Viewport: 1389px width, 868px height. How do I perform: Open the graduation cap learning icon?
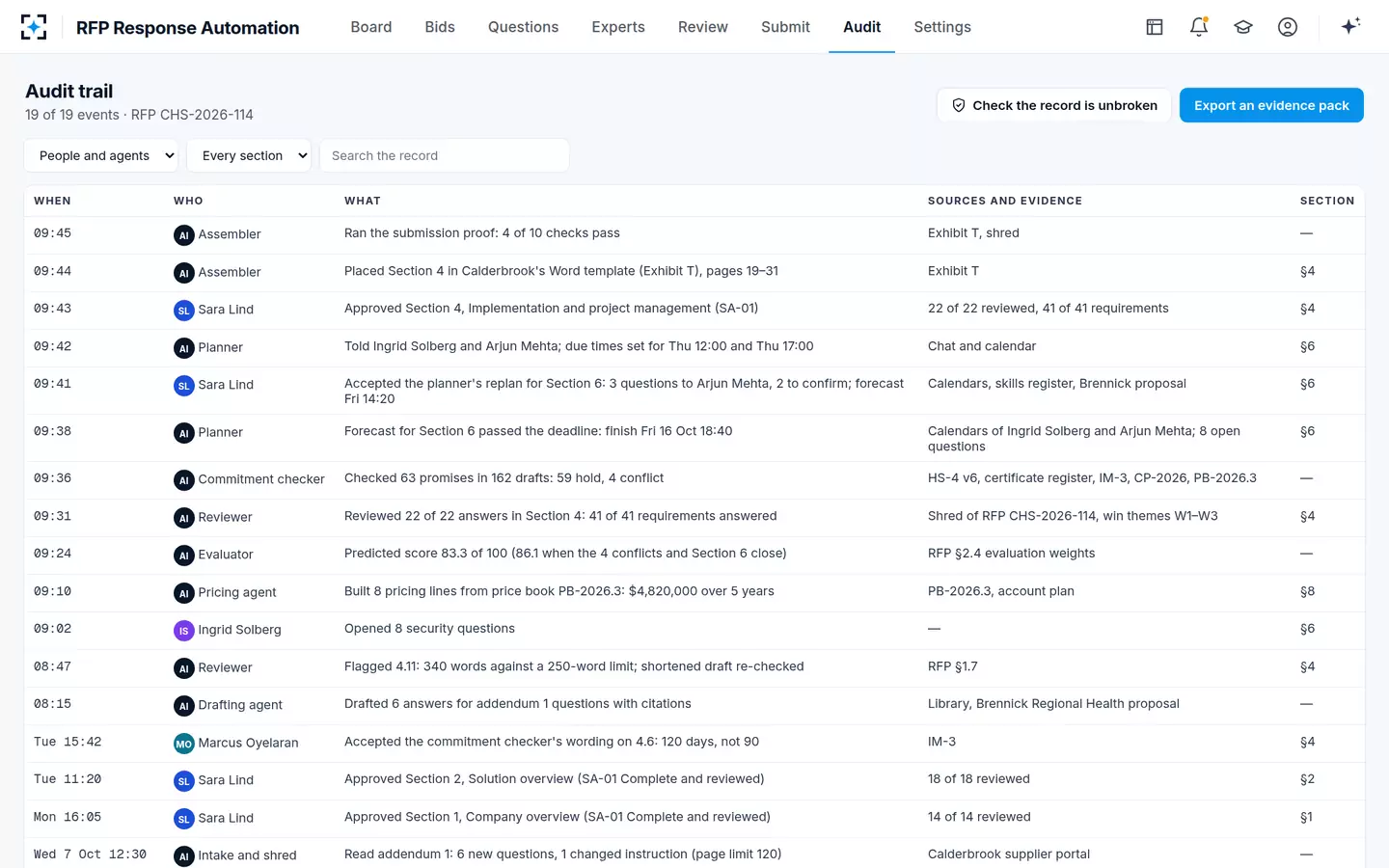tap(1243, 27)
